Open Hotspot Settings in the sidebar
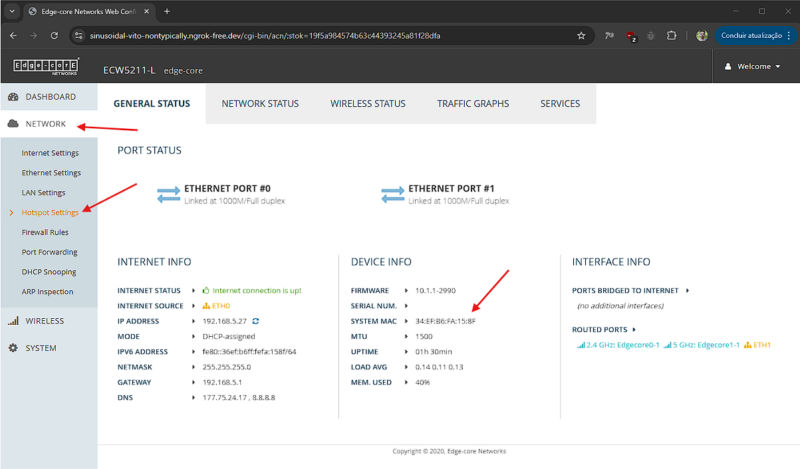This screenshot has width=800, height=469. (50, 213)
